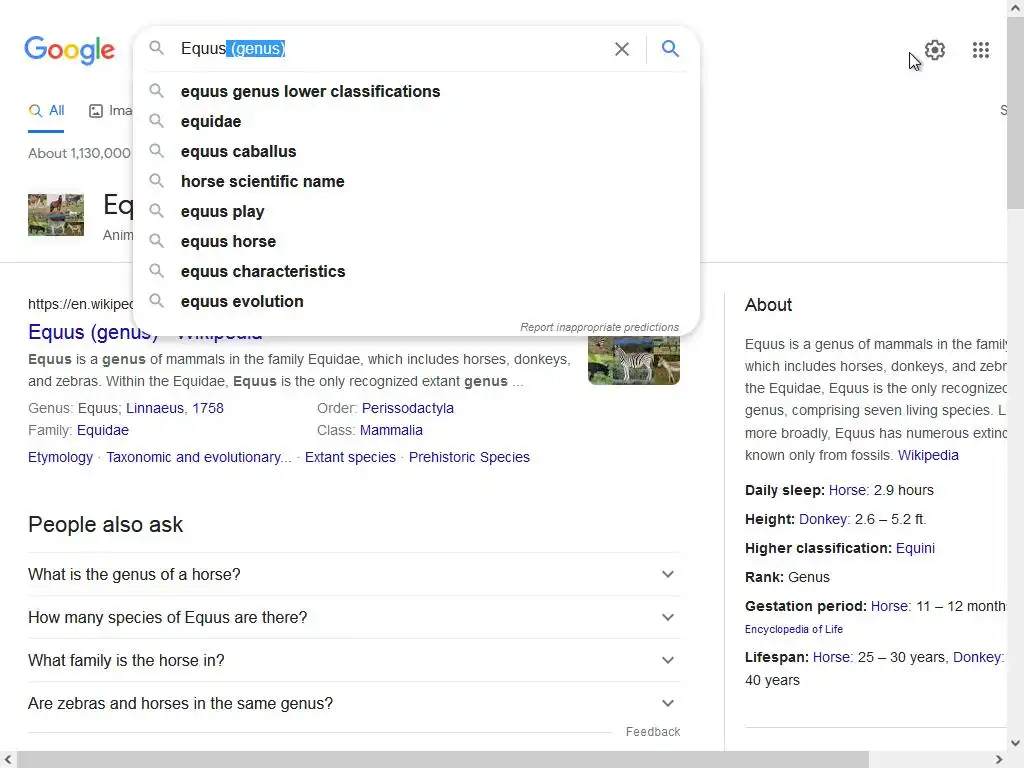The image size is (1024, 768).
Task: Click magnifier icon beside 'equidae' suggestion
Action: (x=156, y=120)
